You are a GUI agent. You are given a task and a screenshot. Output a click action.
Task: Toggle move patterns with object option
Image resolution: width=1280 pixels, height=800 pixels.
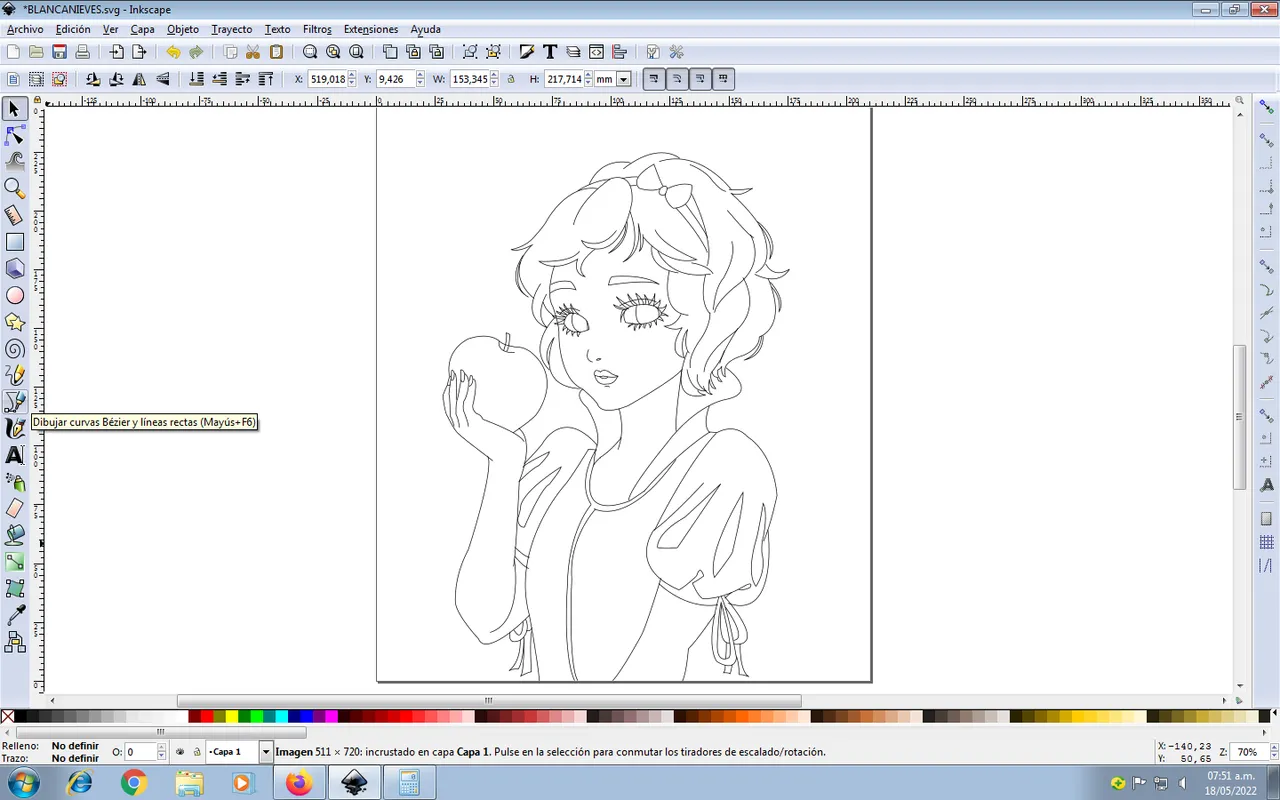723,79
